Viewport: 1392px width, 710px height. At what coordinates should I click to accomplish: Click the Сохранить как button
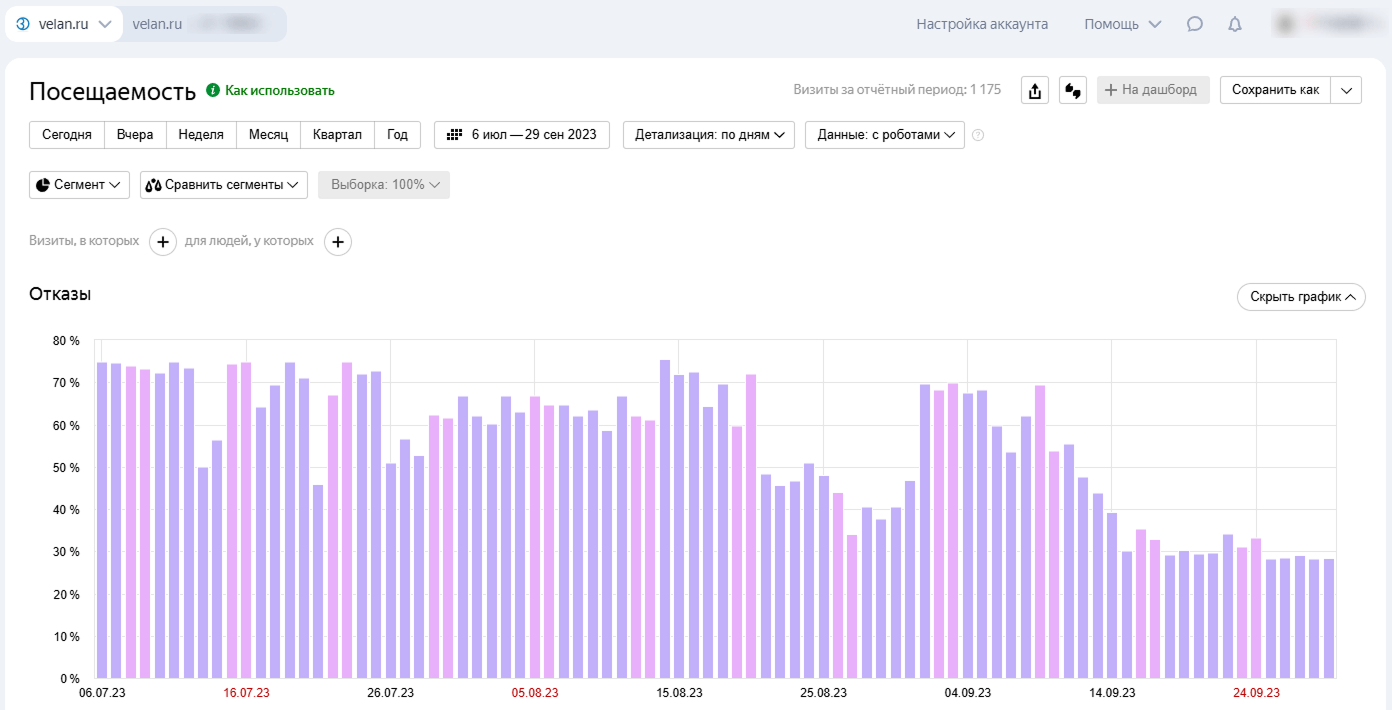coord(1275,90)
